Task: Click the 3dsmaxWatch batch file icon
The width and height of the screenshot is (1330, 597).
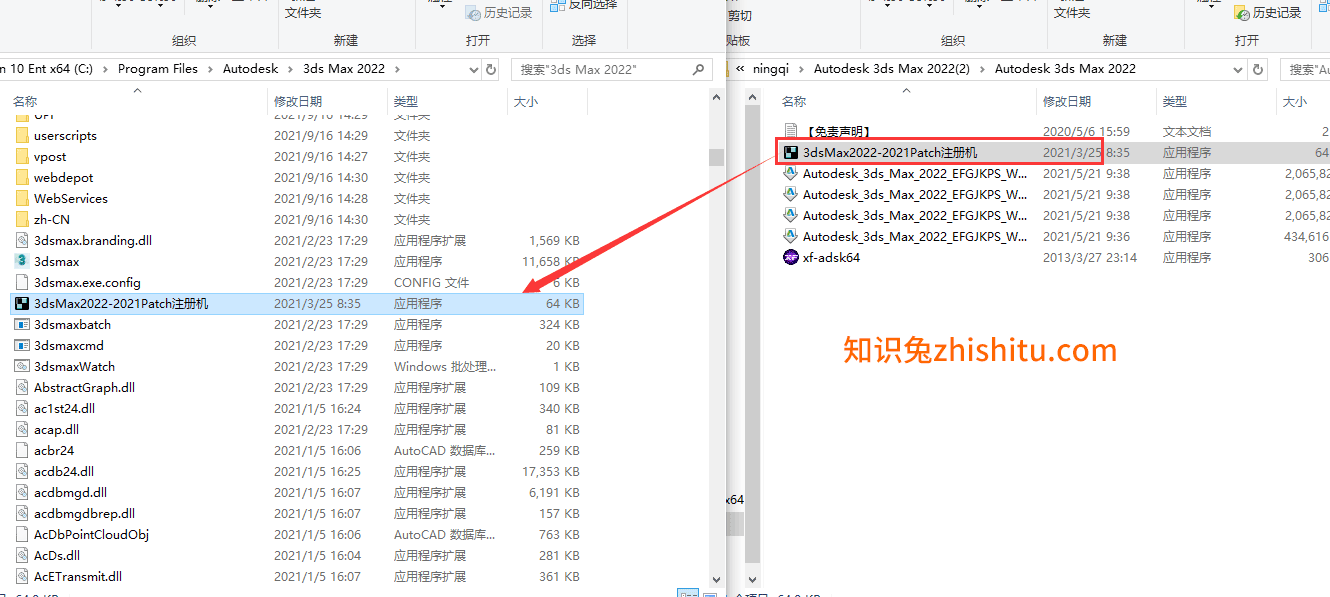Action: [22, 367]
